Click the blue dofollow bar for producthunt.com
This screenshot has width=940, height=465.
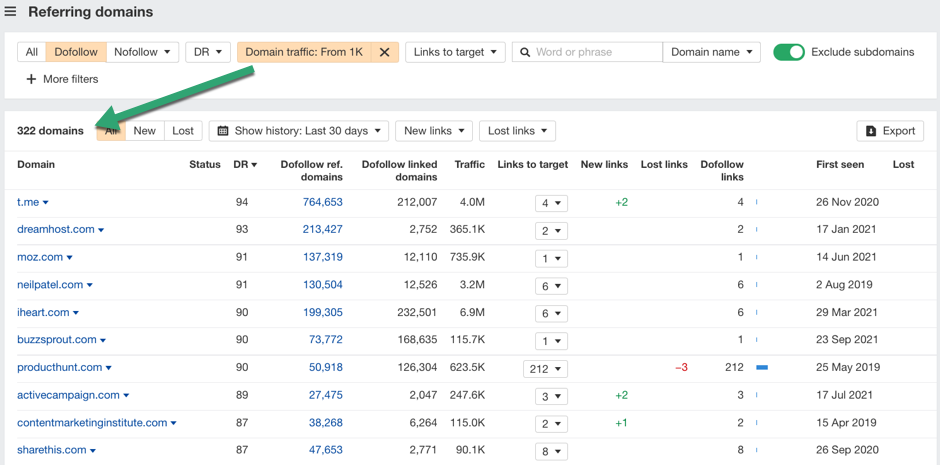pos(762,367)
